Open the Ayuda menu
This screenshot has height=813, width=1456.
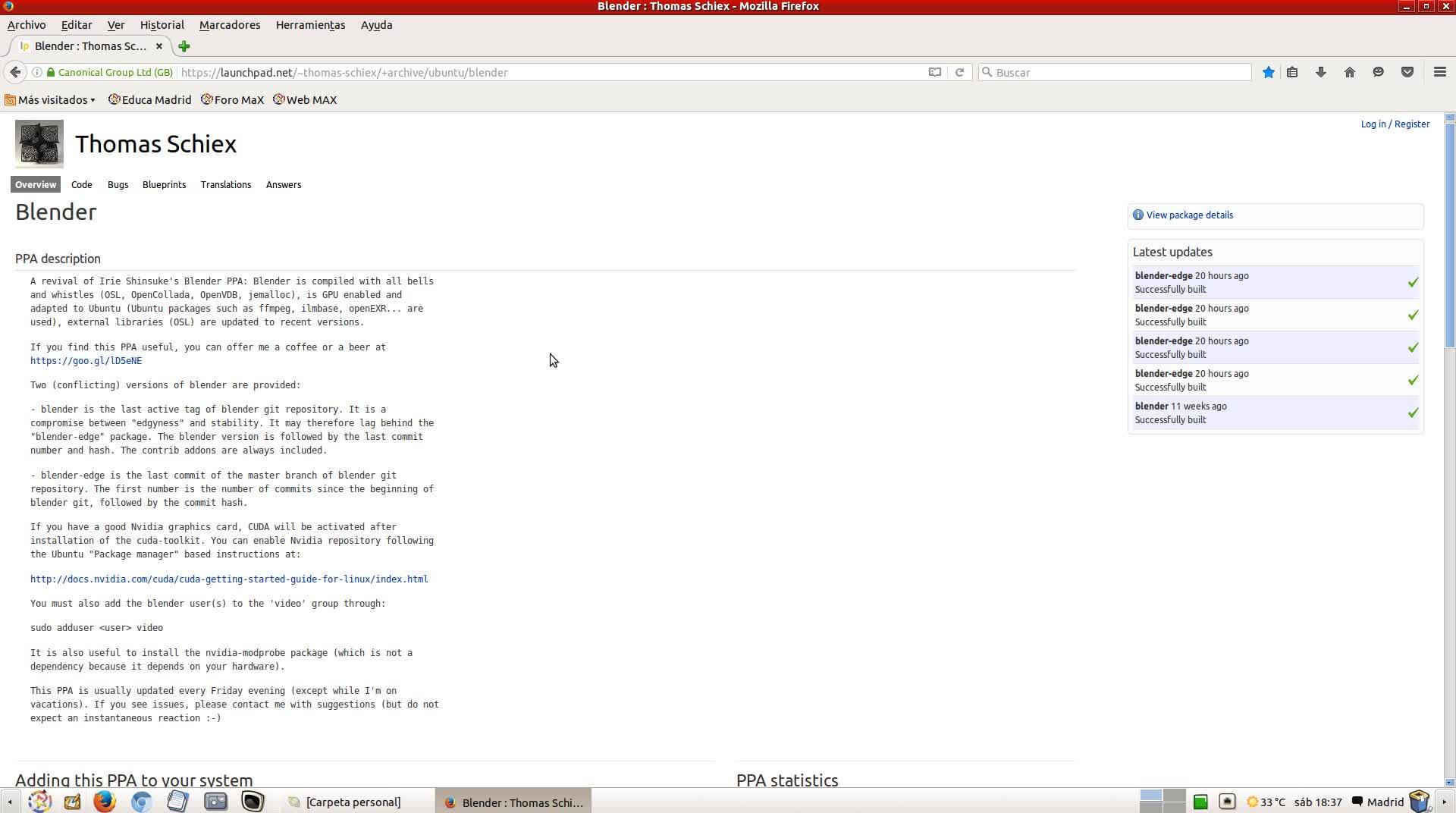(376, 25)
